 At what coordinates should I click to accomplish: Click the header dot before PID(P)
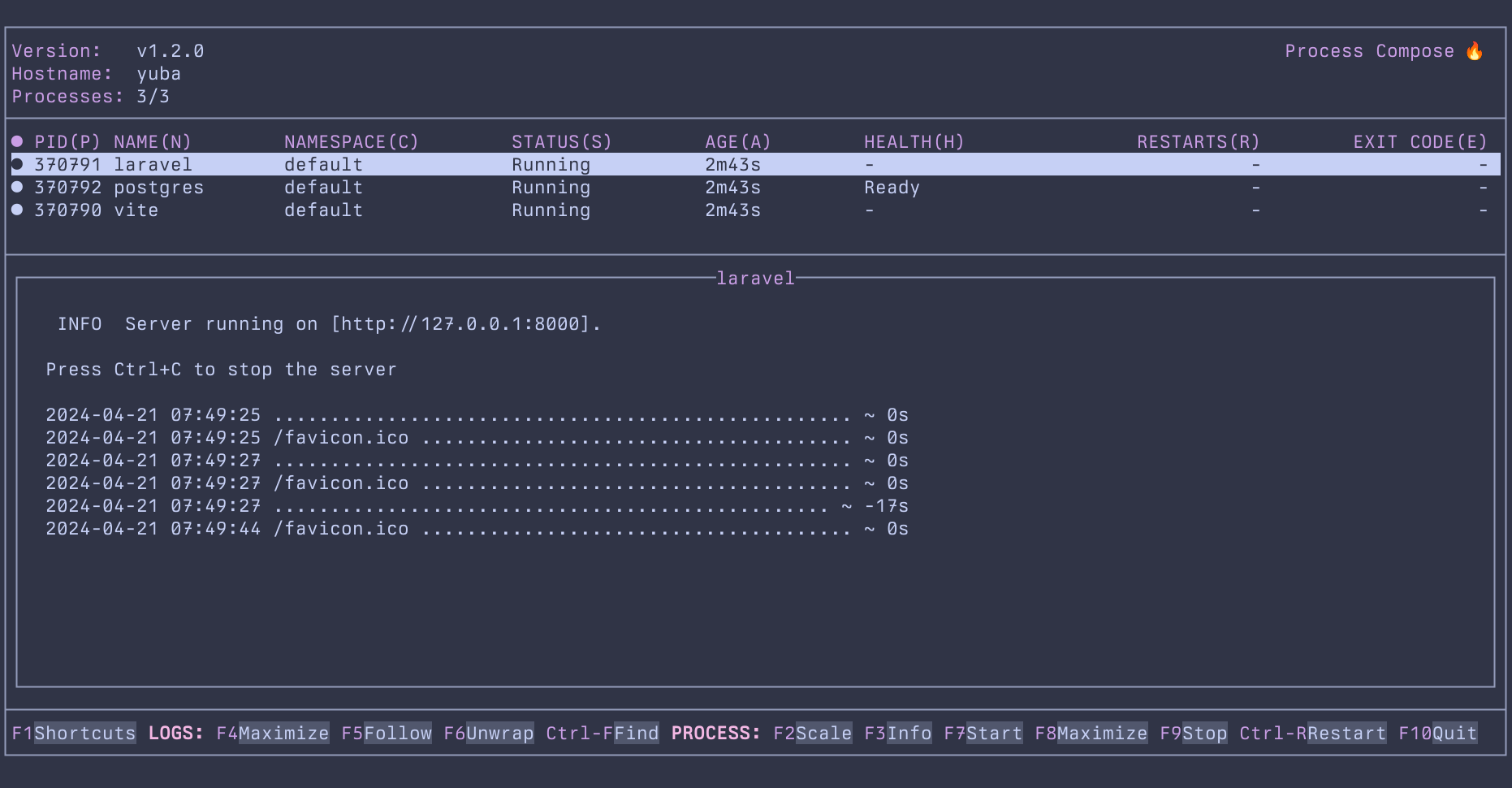tap(17, 141)
